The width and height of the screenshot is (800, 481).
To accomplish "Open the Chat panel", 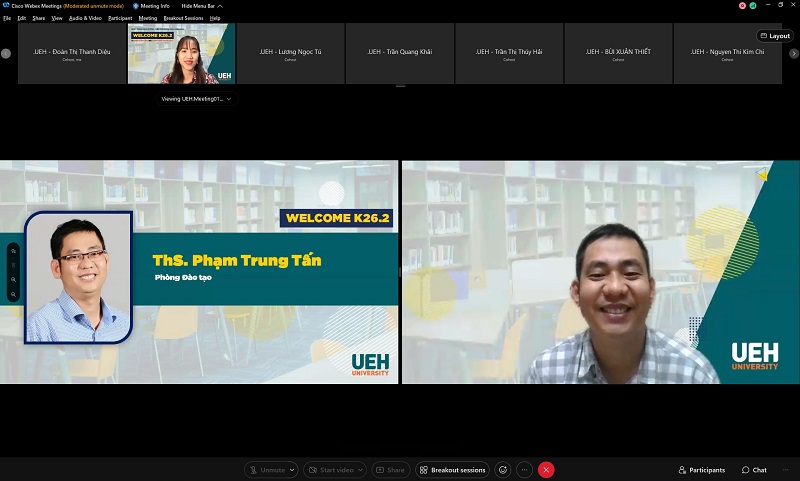I will coord(754,470).
